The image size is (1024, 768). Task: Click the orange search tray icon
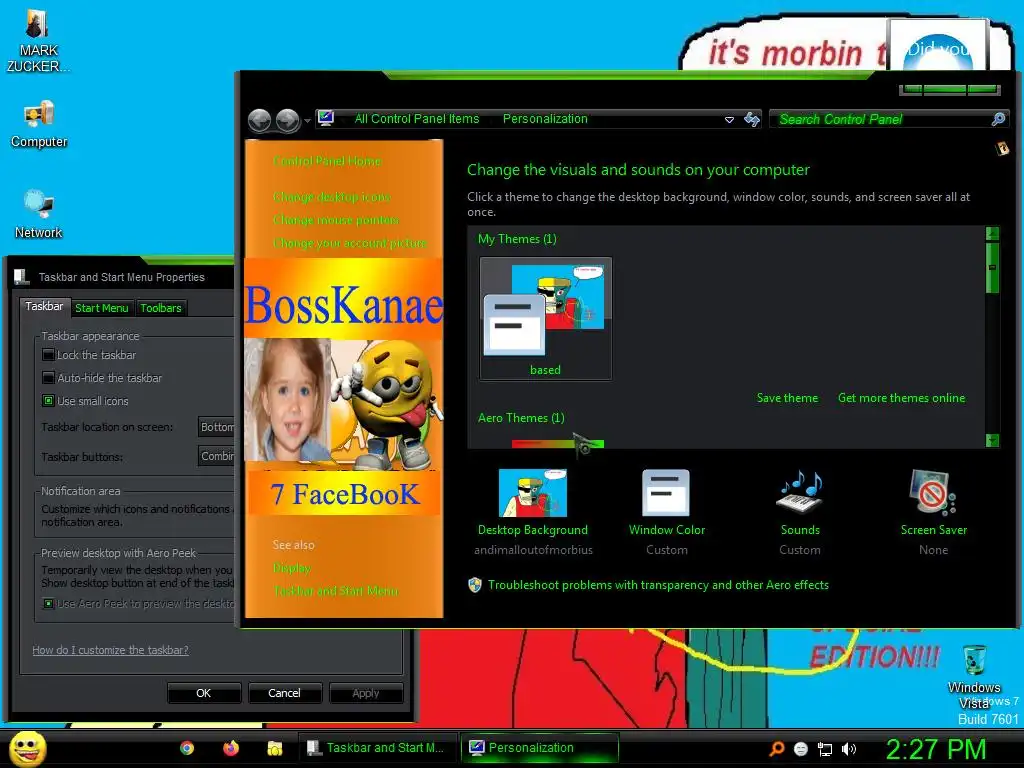[x=776, y=748]
